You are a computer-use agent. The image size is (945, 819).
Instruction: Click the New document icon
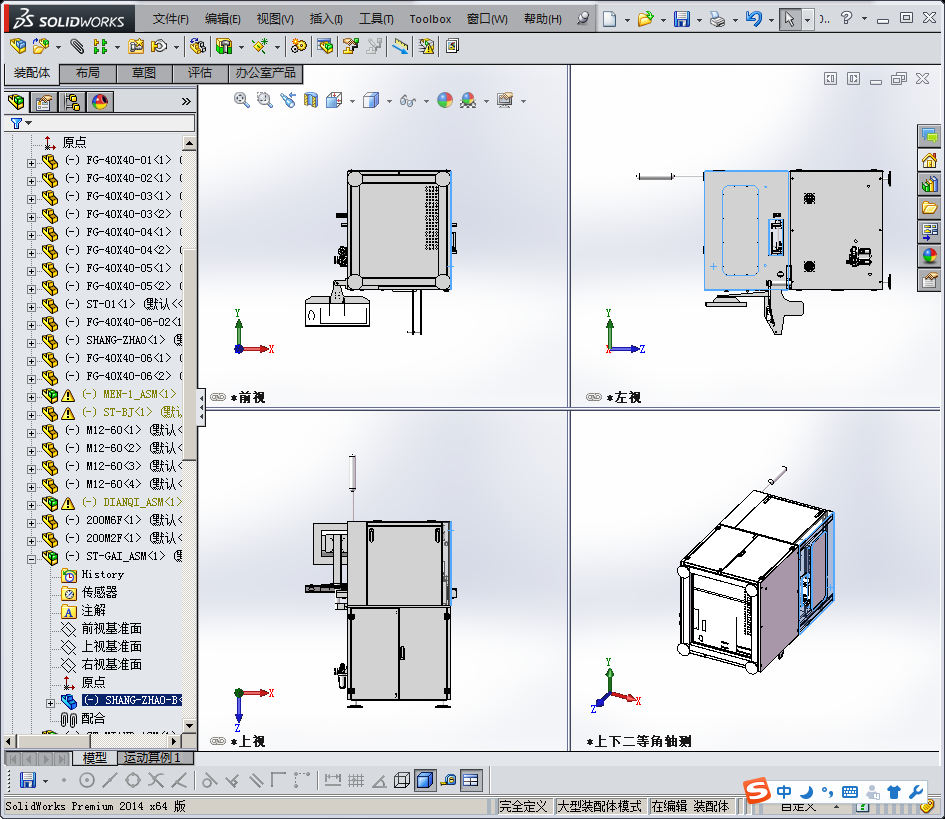tap(609, 19)
